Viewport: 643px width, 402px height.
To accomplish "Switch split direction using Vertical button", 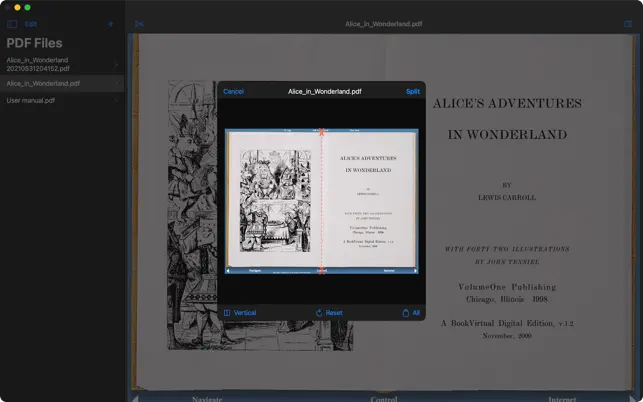I will 240,313.
